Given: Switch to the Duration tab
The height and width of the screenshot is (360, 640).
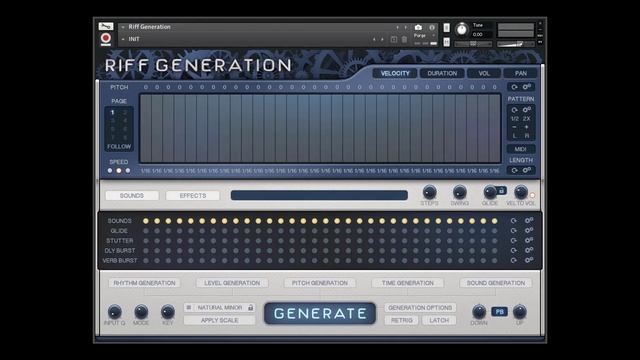Looking at the screenshot, I should point(442,73).
